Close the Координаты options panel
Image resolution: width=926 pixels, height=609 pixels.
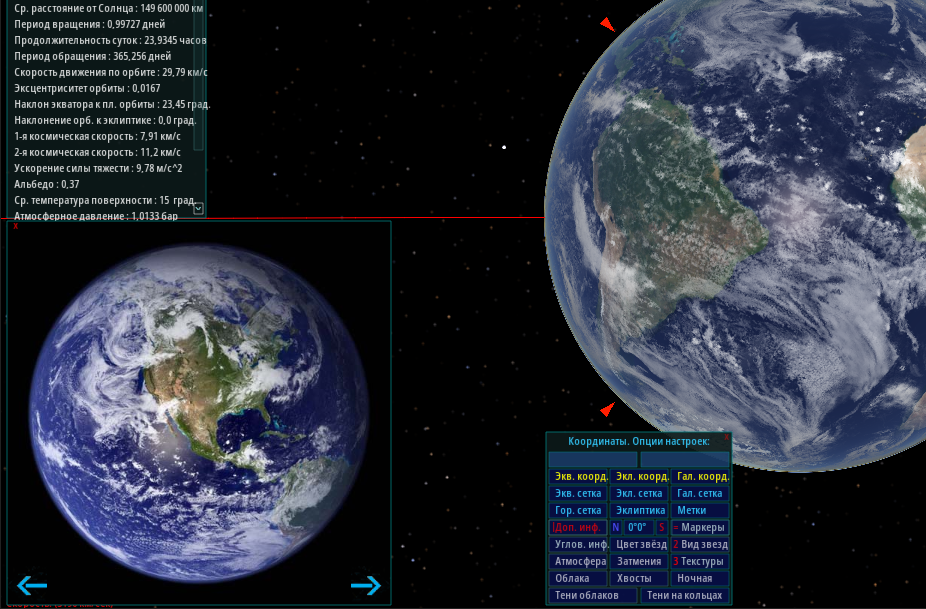pos(726,437)
